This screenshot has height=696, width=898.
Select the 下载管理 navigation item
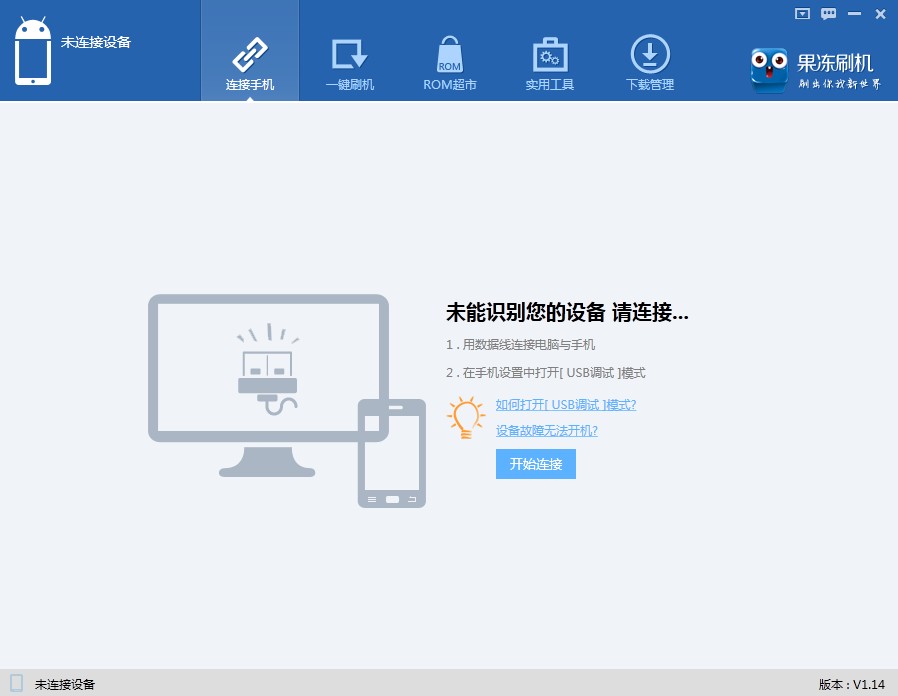650,85
